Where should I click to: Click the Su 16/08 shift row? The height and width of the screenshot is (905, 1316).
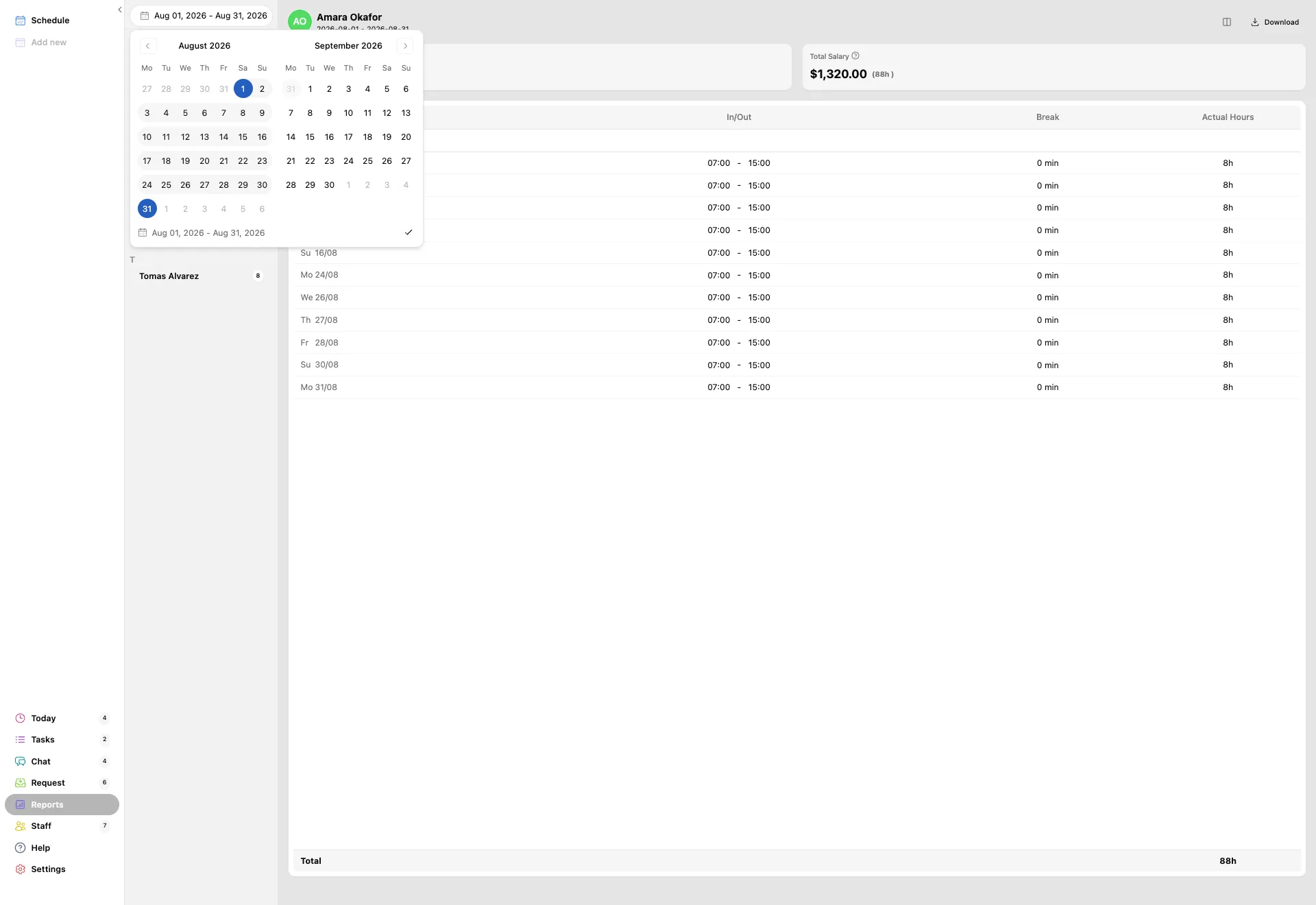pos(796,253)
